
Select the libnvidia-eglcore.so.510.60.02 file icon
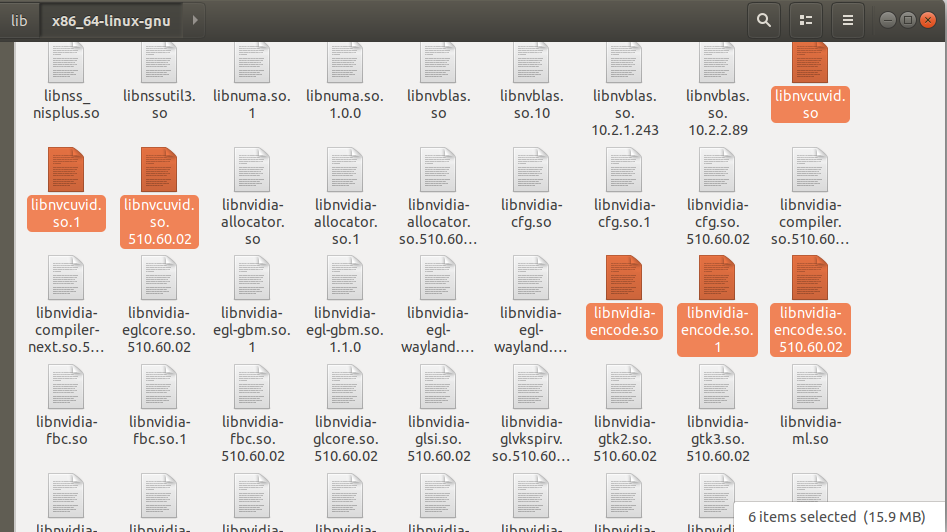pyautogui.click(x=159, y=278)
